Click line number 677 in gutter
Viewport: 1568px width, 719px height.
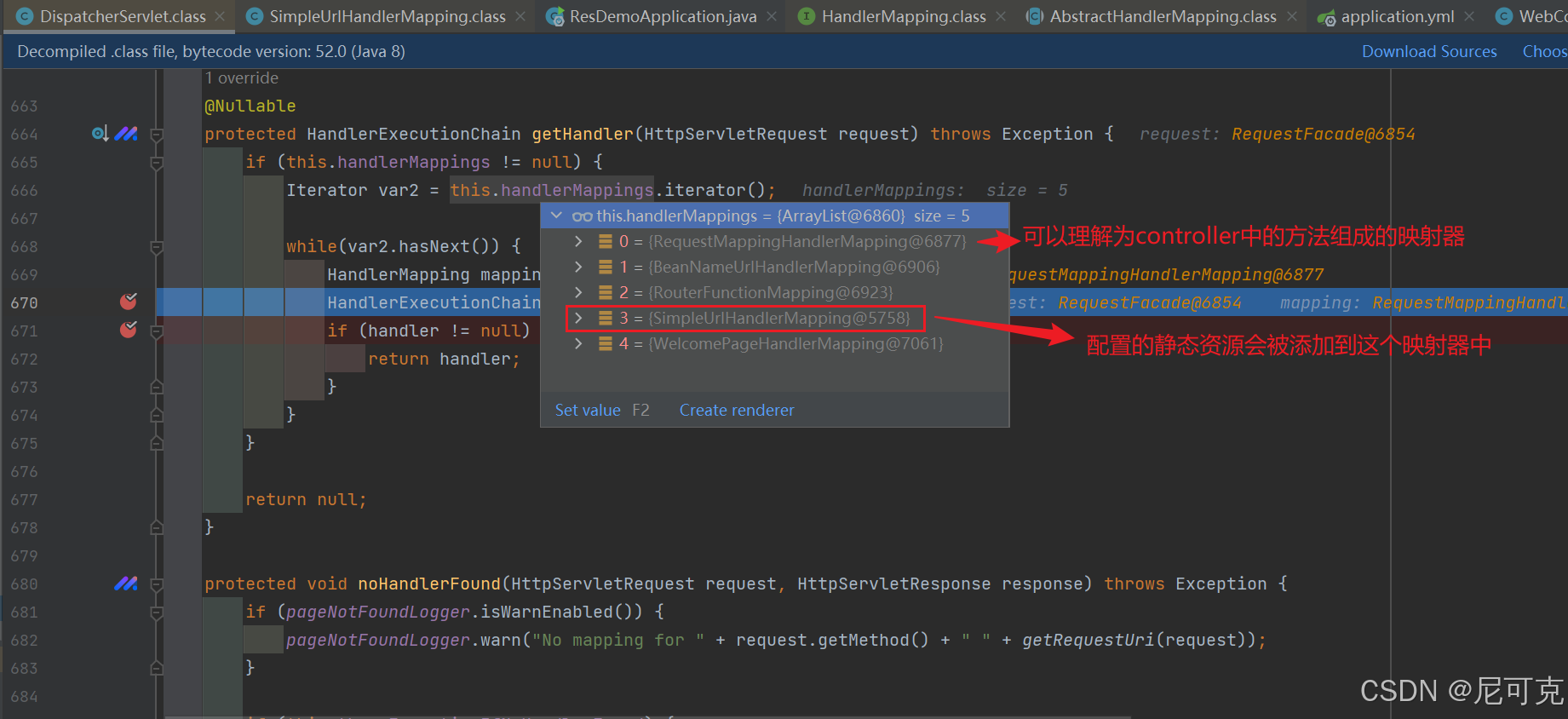click(x=24, y=499)
